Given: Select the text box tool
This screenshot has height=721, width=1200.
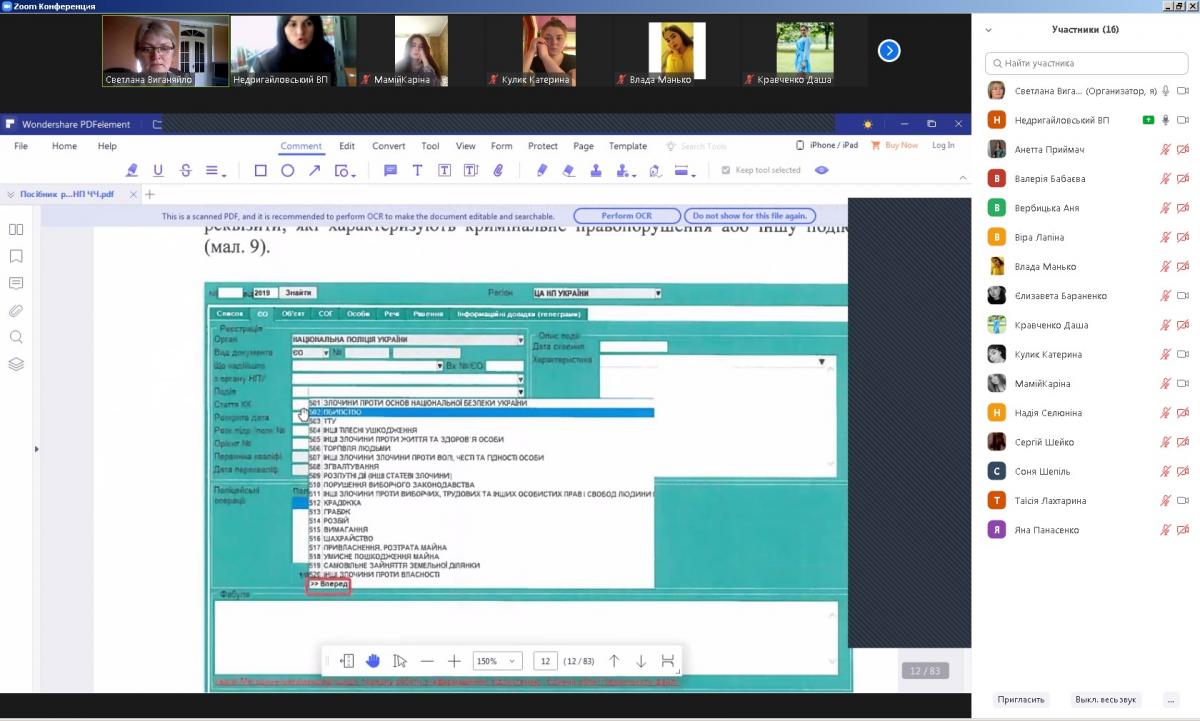Looking at the screenshot, I should 444,171.
